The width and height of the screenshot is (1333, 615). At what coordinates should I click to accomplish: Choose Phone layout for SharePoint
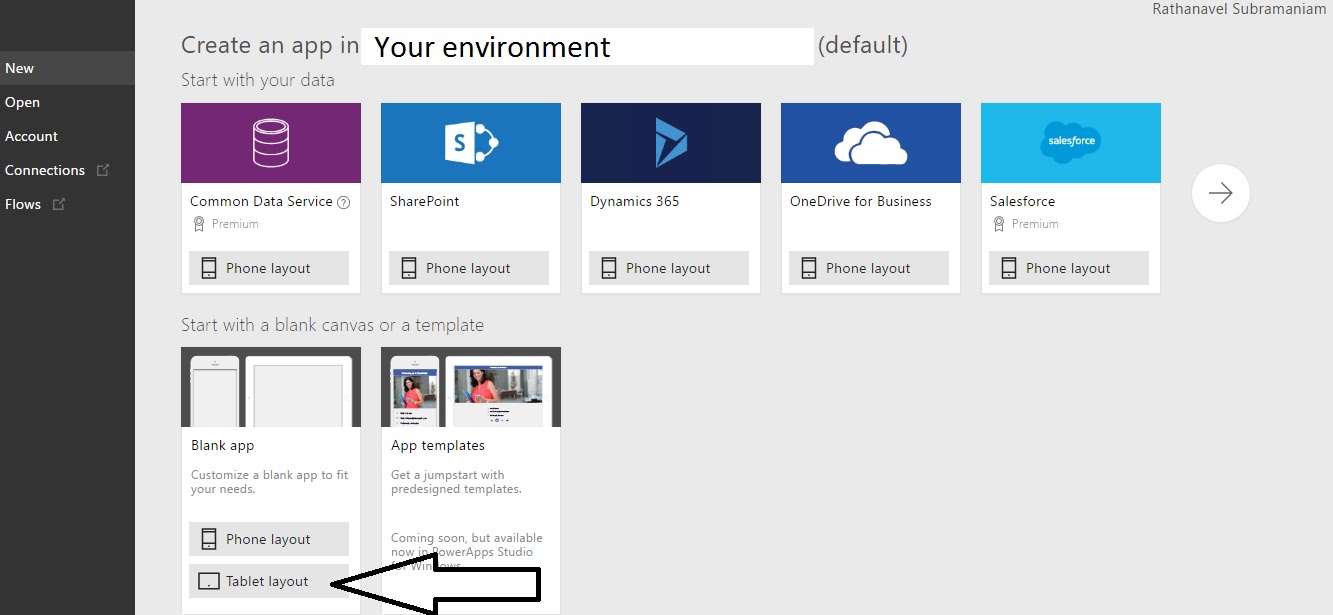click(469, 268)
